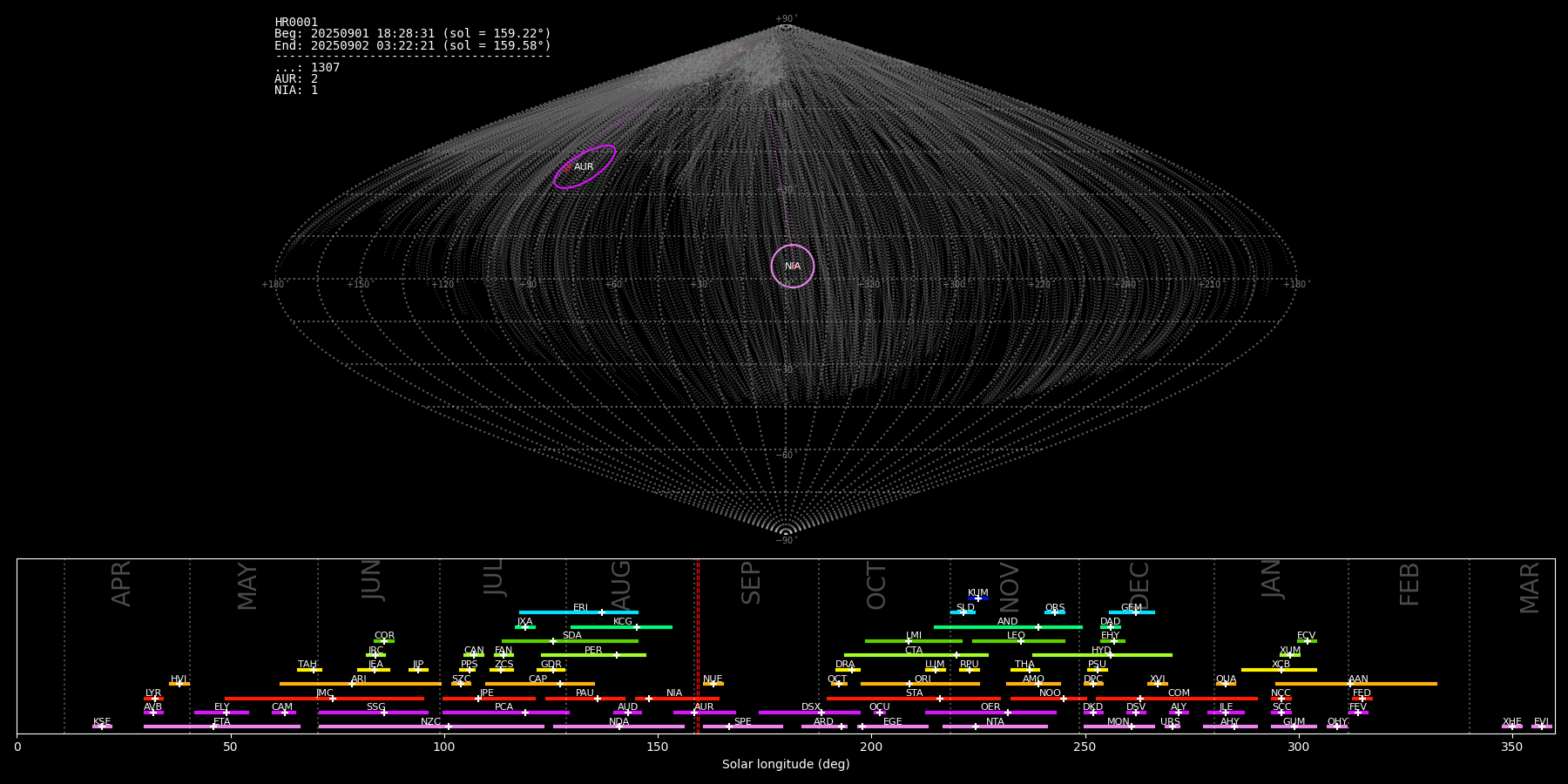The width and height of the screenshot is (1568, 784).
Task: Click the '...: 1307' count line
Action: [x=308, y=68]
